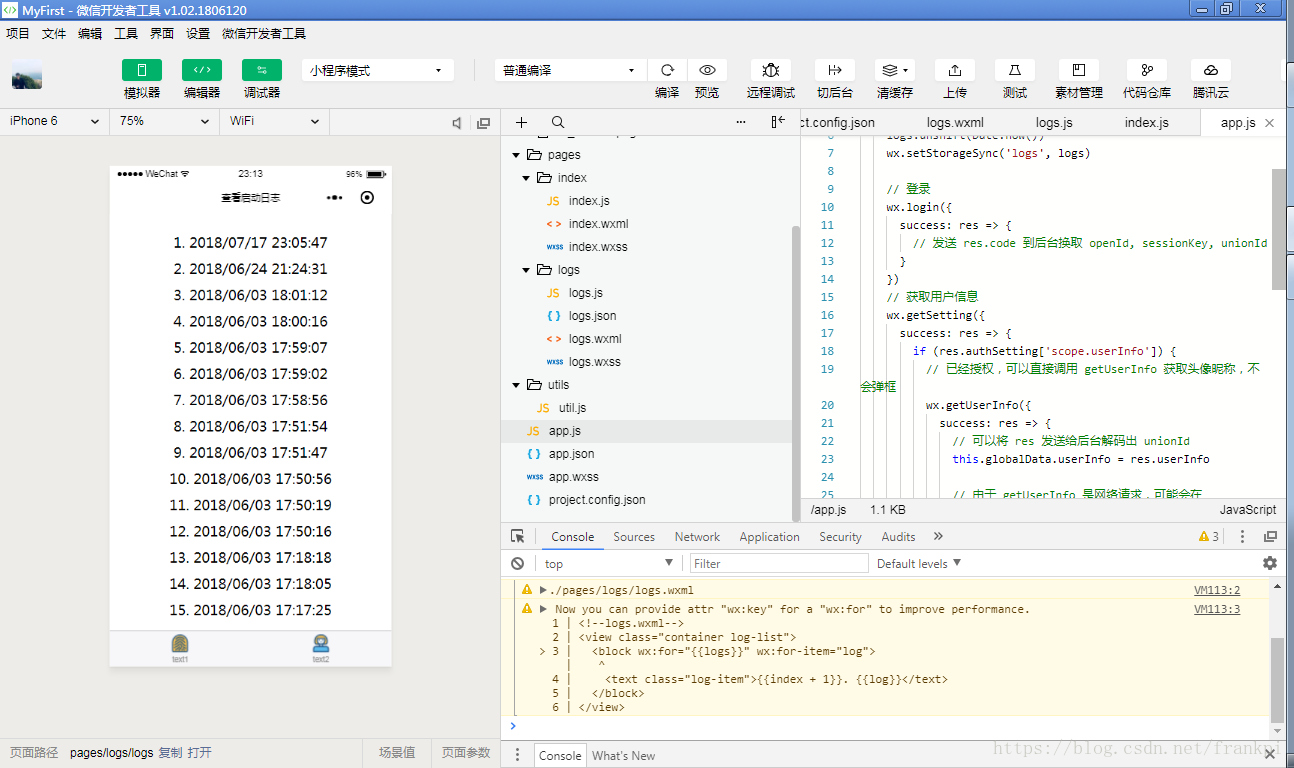Click the add new file plus icon
This screenshot has width=1294, height=768.
(x=521, y=122)
